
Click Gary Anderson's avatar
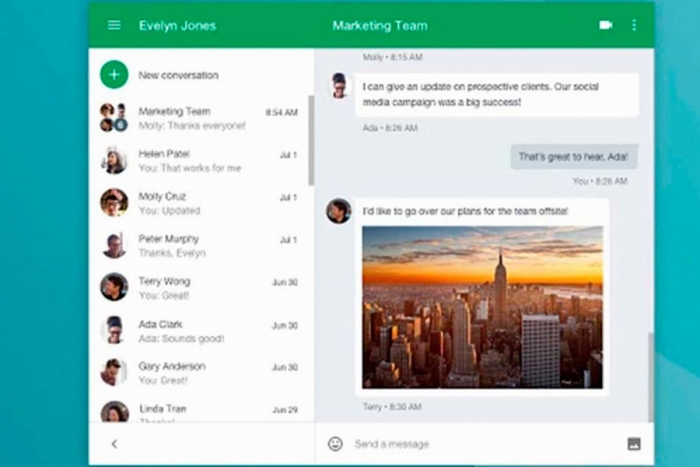click(114, 372)
